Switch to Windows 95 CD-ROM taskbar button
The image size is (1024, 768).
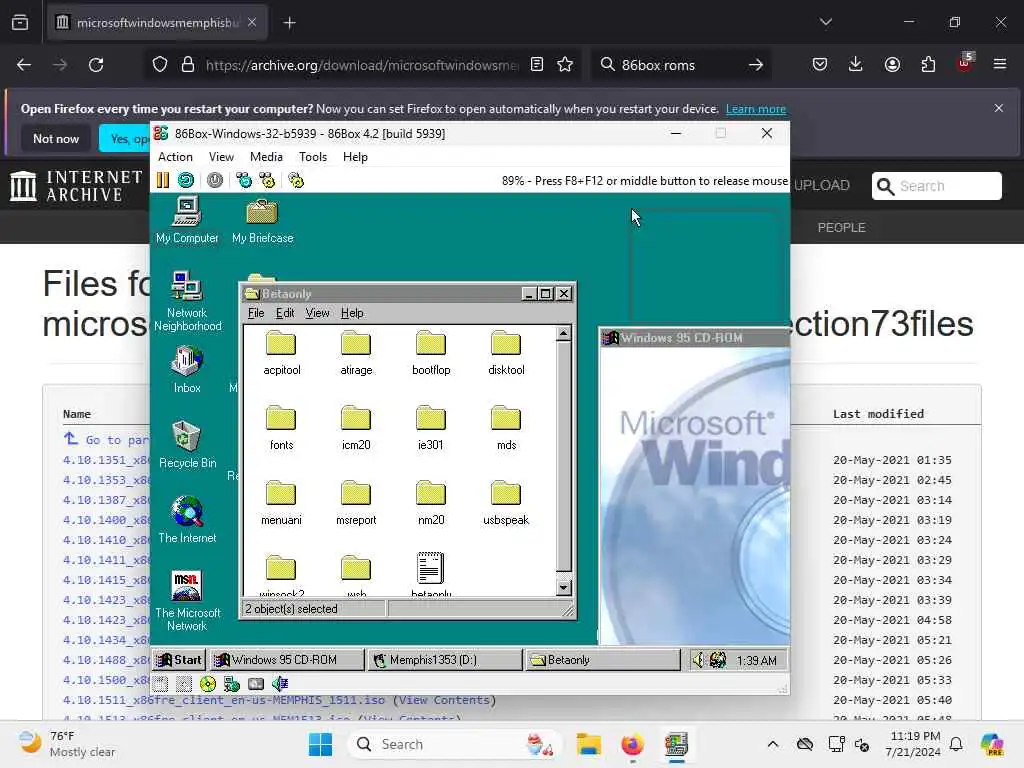click(287, 660)
